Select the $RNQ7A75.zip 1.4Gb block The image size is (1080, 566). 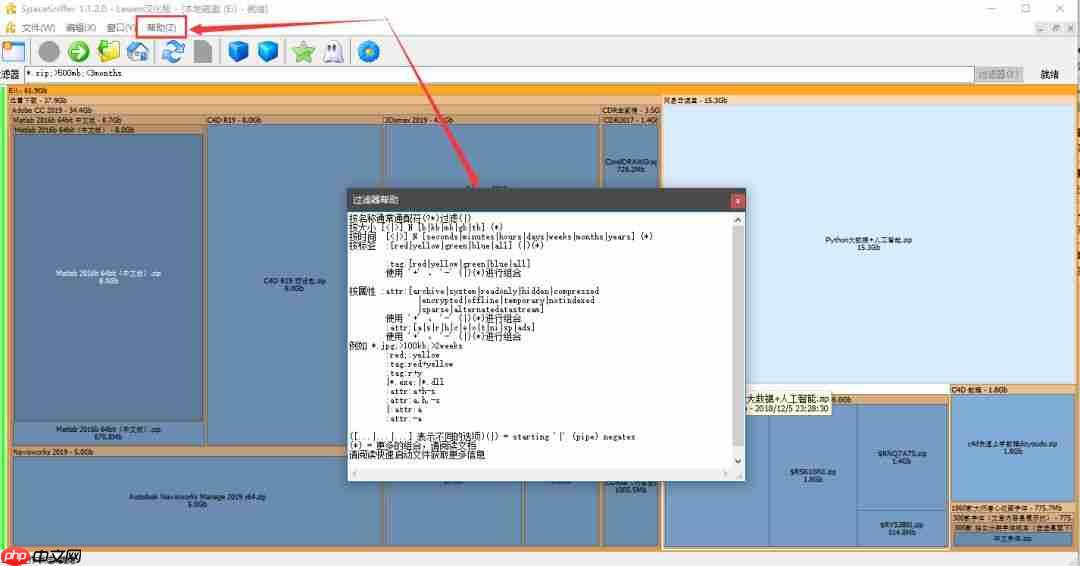coord(902,457)
